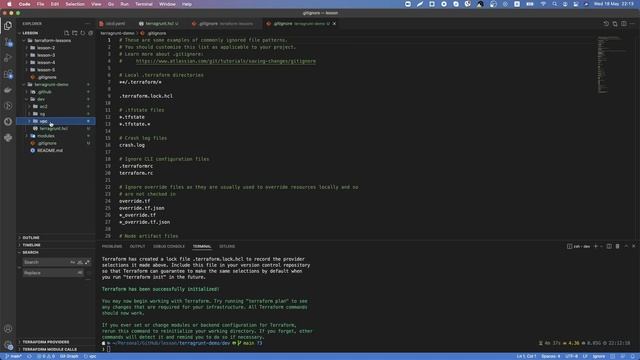Click UTF-8 encoding in status bar
The image size is (640, 360).
(571, 356)
